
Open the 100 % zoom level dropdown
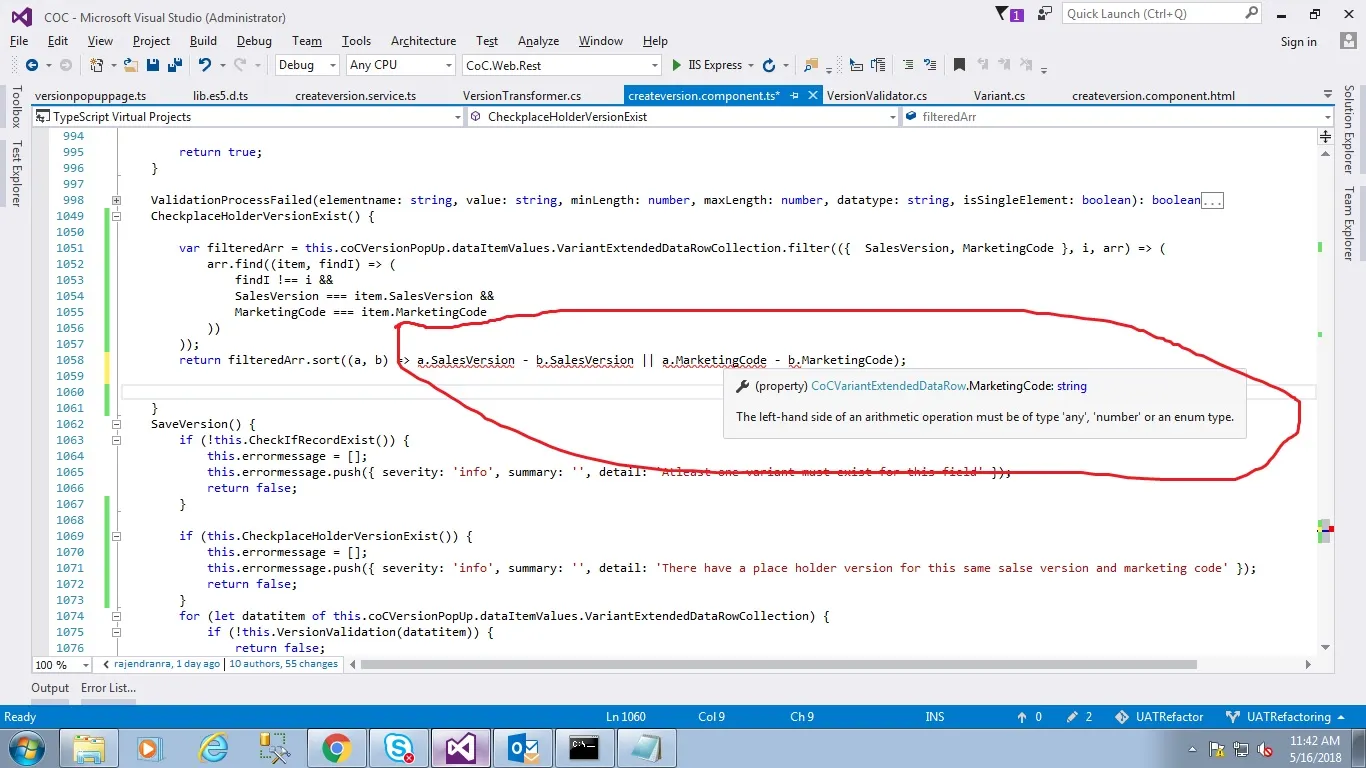click(x=61, y=664)
